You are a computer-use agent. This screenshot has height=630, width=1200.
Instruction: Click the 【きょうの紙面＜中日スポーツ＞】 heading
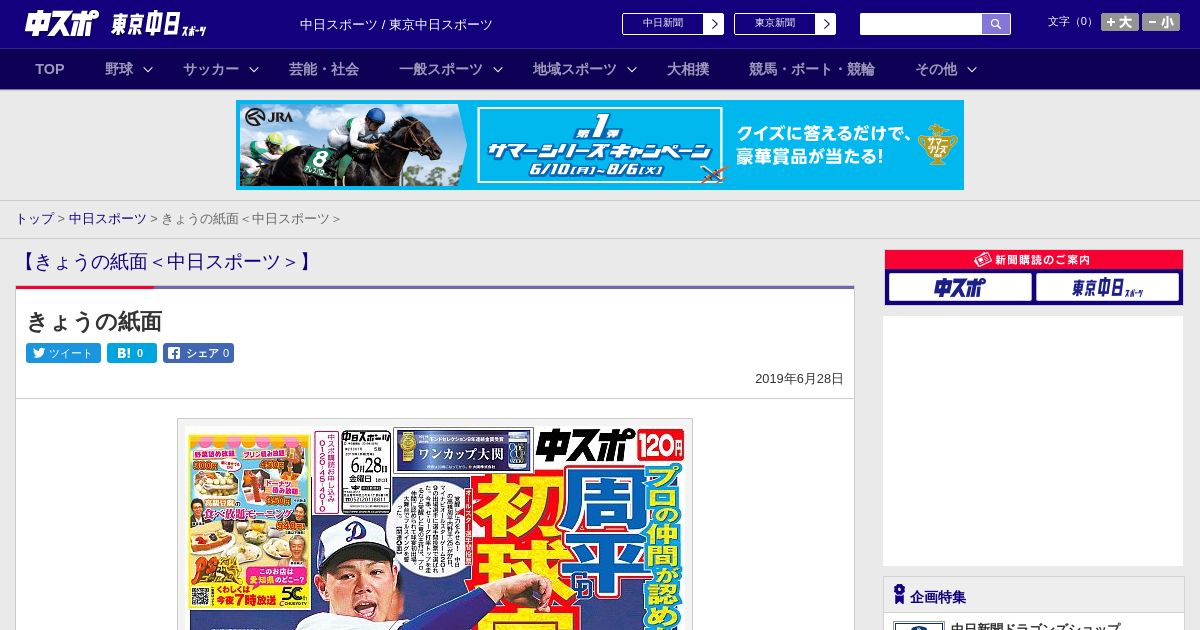click(x=166, y=262)
